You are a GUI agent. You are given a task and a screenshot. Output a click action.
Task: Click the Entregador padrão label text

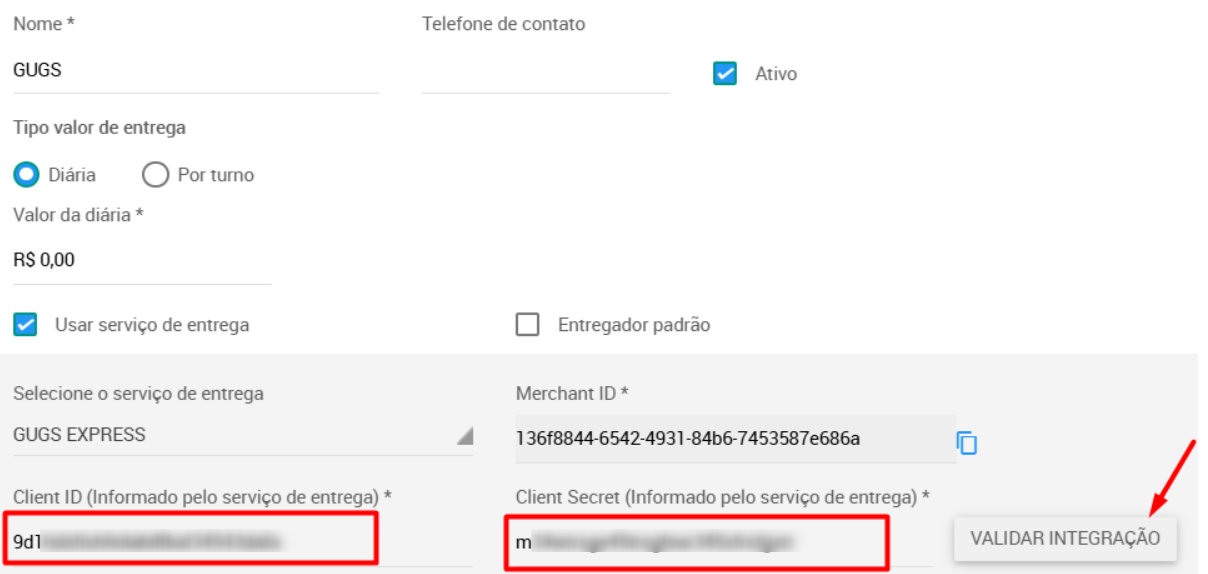click(x=634, y=325)
